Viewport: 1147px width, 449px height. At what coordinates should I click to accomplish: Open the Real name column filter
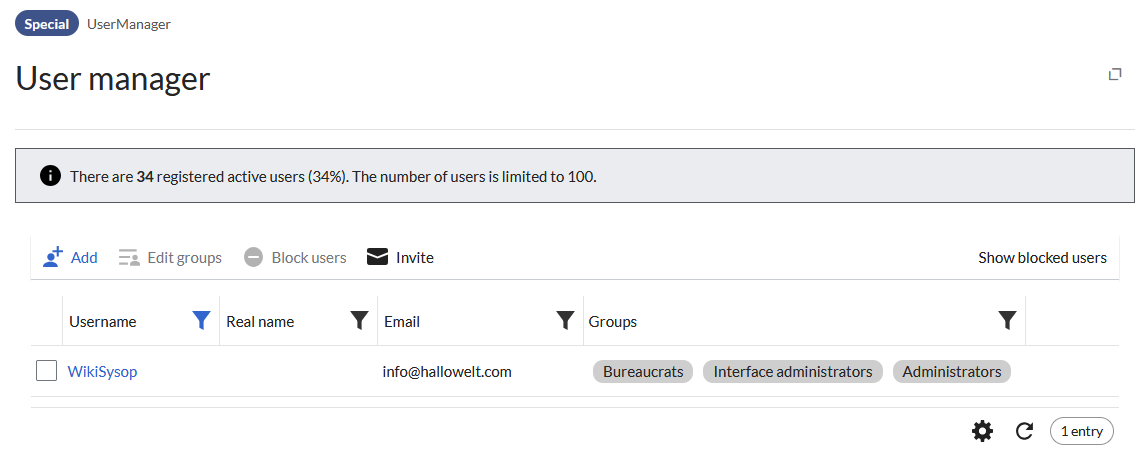[x=359, y=321]
